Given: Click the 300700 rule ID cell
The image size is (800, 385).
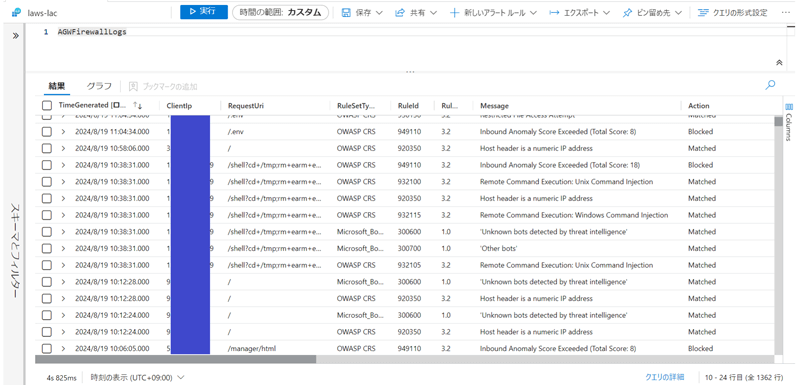Looking at the screenshot, I should 409,248.
